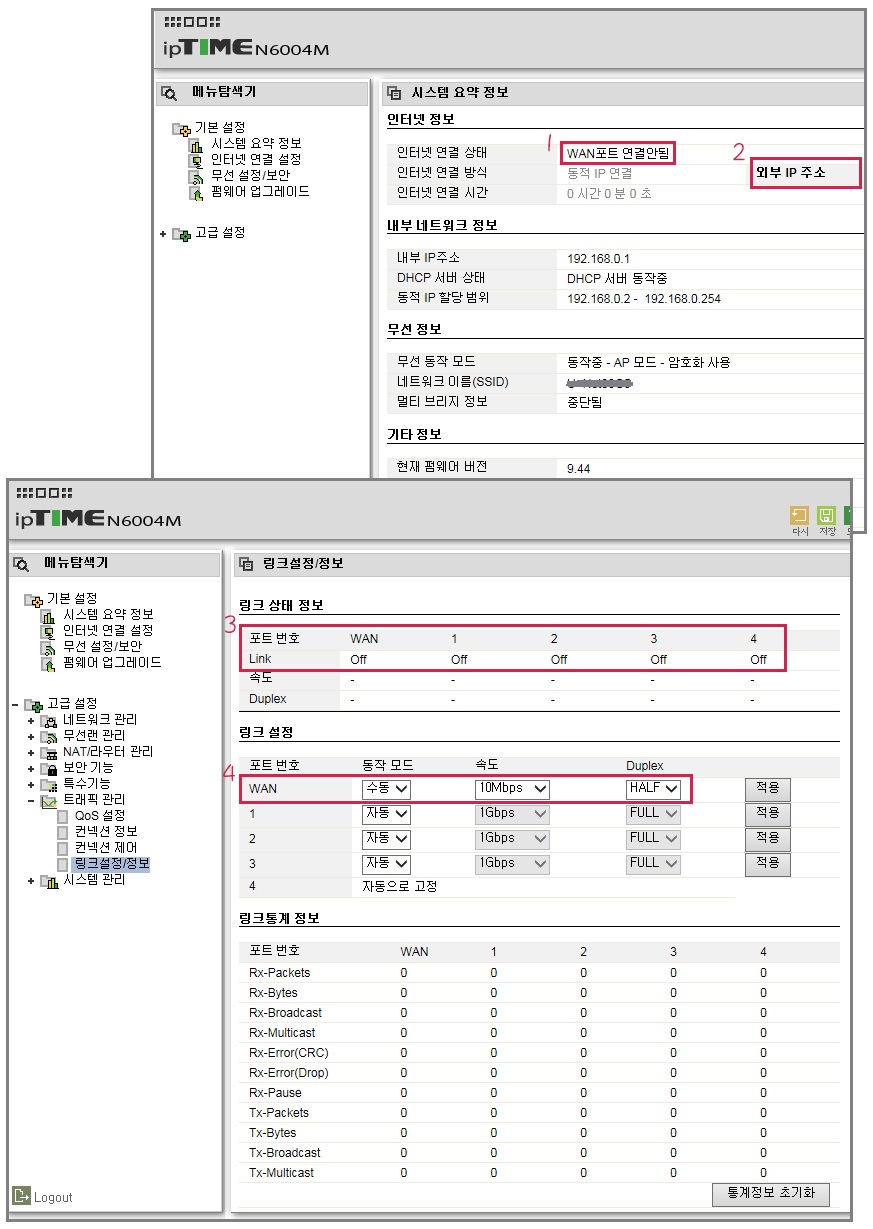Expand 고급 설정 in the system summary window
Screen dimensions: 873x1229
coord(163,233)
